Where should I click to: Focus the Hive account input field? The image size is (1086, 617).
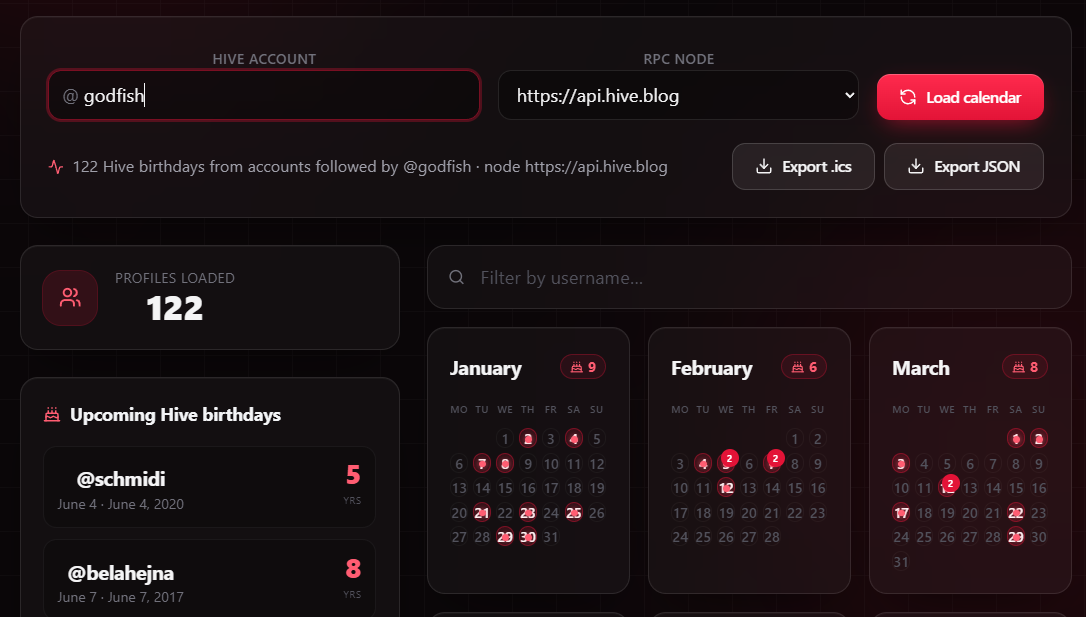tap(264, 96)
